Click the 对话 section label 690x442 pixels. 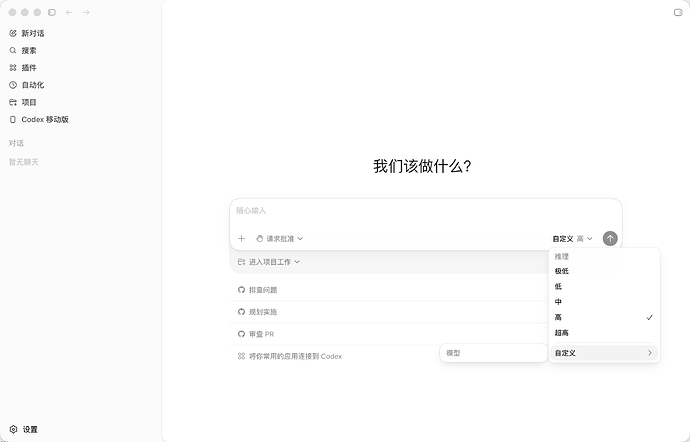tap(16, 143)
